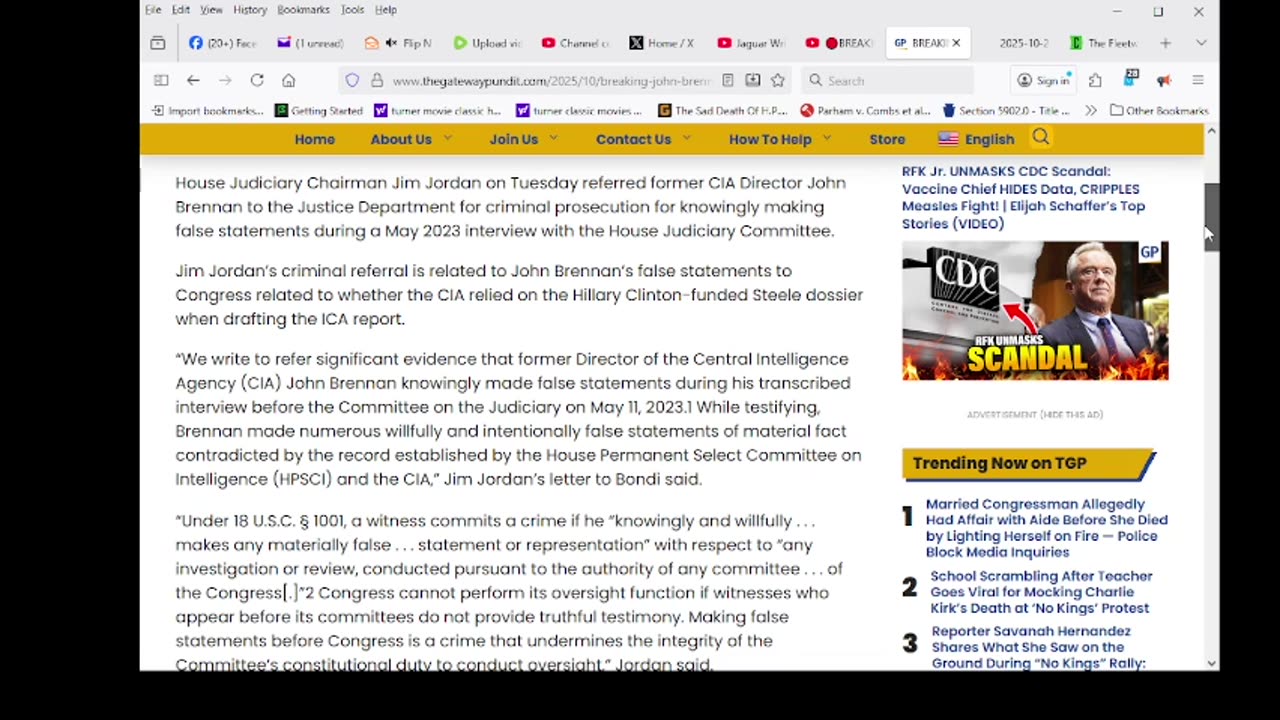
Task: Click in the browser Search field
Action: pos(888,80)
